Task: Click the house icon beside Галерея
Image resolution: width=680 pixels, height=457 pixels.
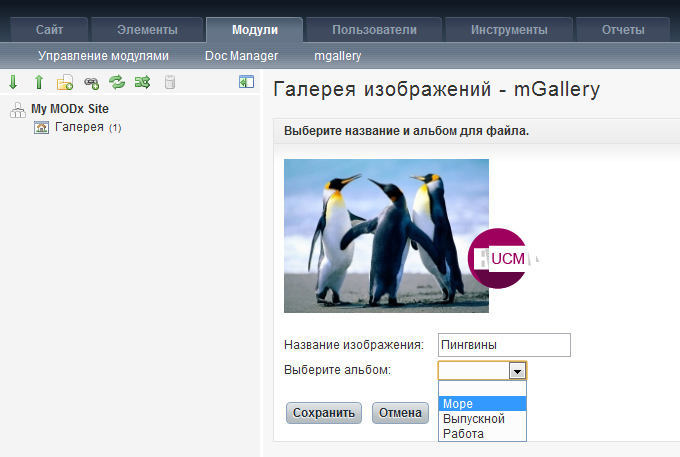Action: 41,127
